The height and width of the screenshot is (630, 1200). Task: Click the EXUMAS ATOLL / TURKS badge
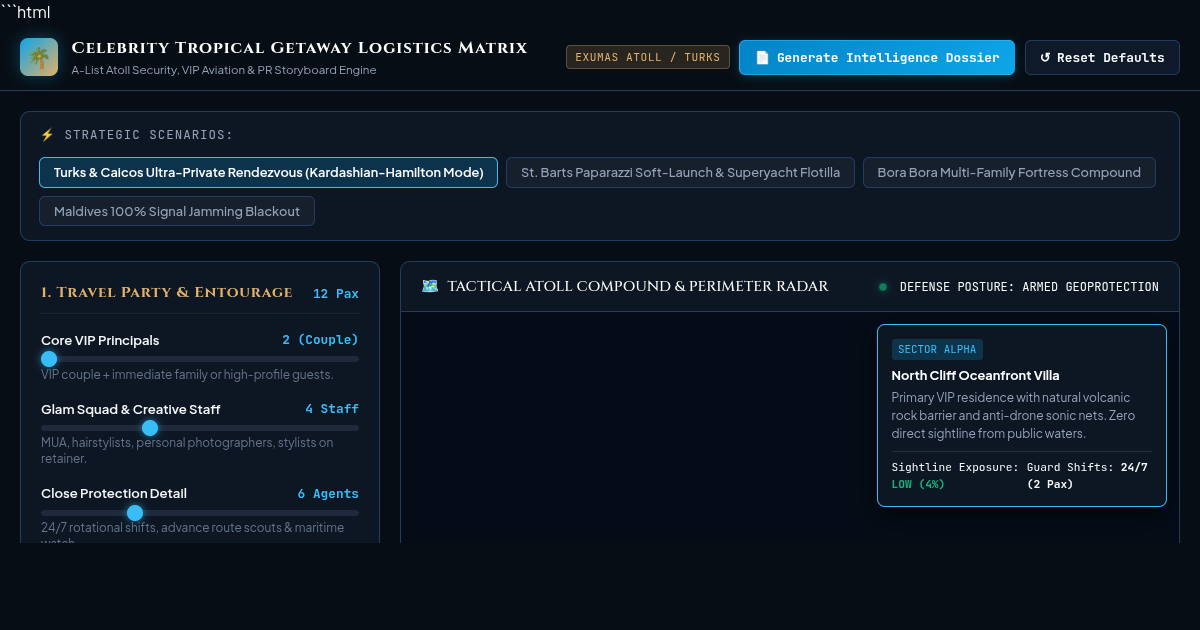pos(648,58)
